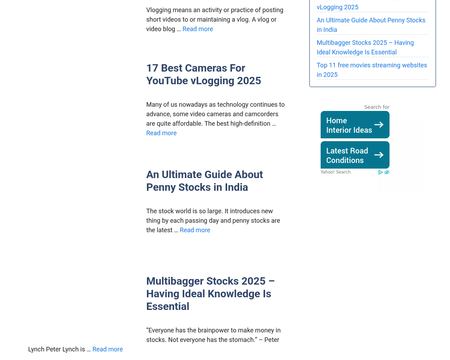Open sidebar link Multibagger Stocks 2025 Having Ideal Knowledge

[x=365, y=47]
